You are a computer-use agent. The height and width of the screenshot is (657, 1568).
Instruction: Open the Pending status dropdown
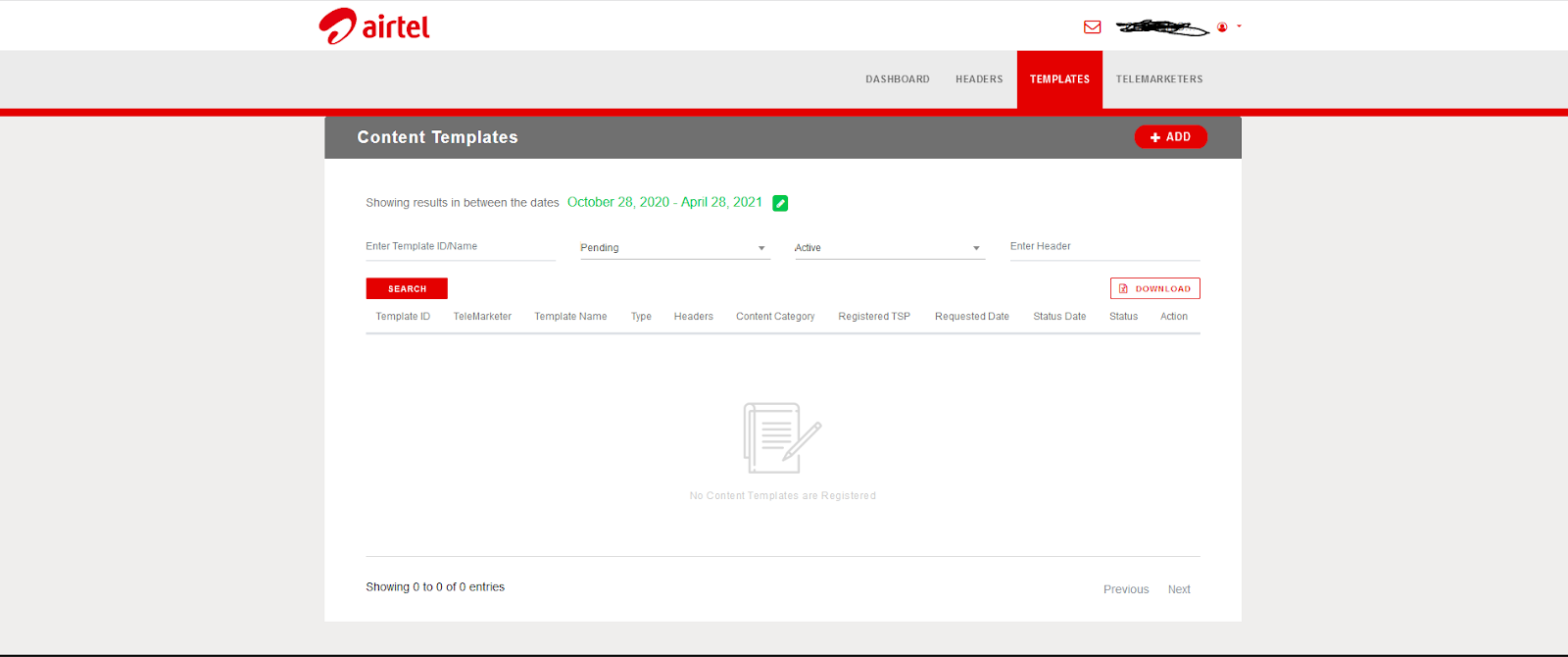674,248
